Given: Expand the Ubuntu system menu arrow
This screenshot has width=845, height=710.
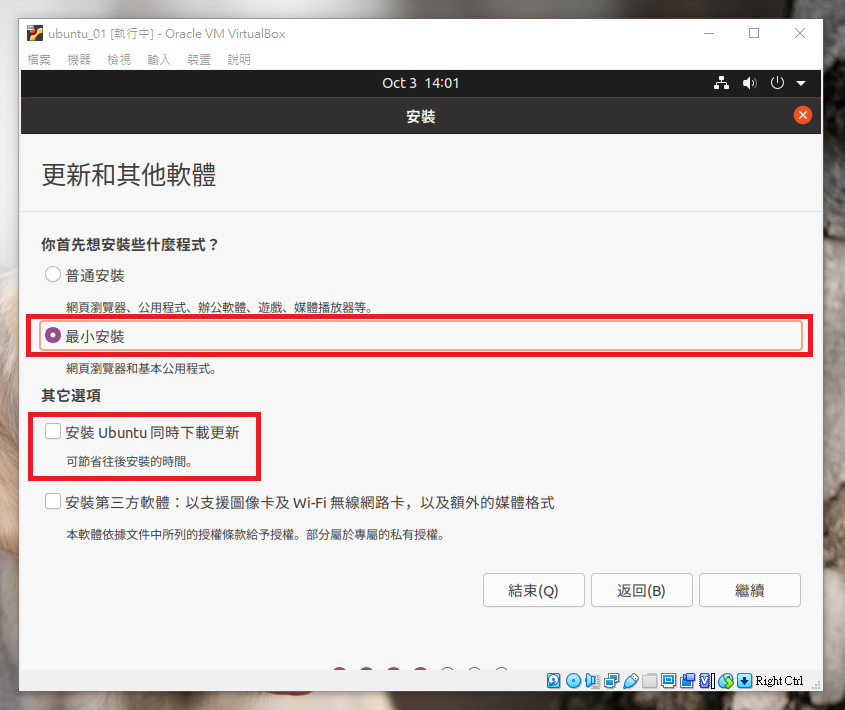Looking at the screenshot, I should pyautogui.click(x=801, y=84).
